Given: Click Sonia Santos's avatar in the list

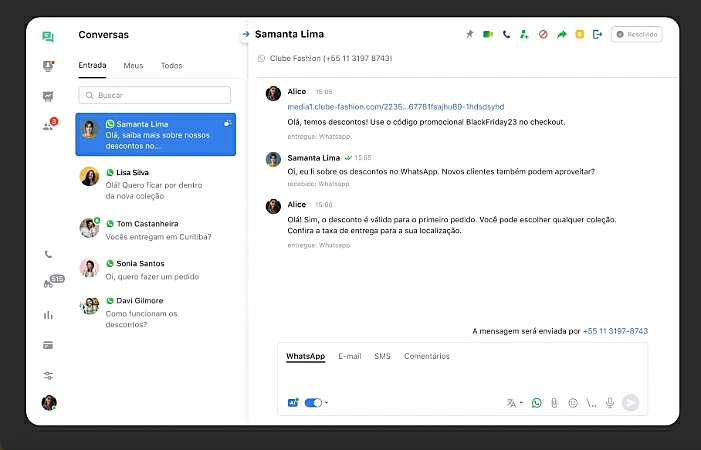Looking at the screenshot, I should [89, 268].
